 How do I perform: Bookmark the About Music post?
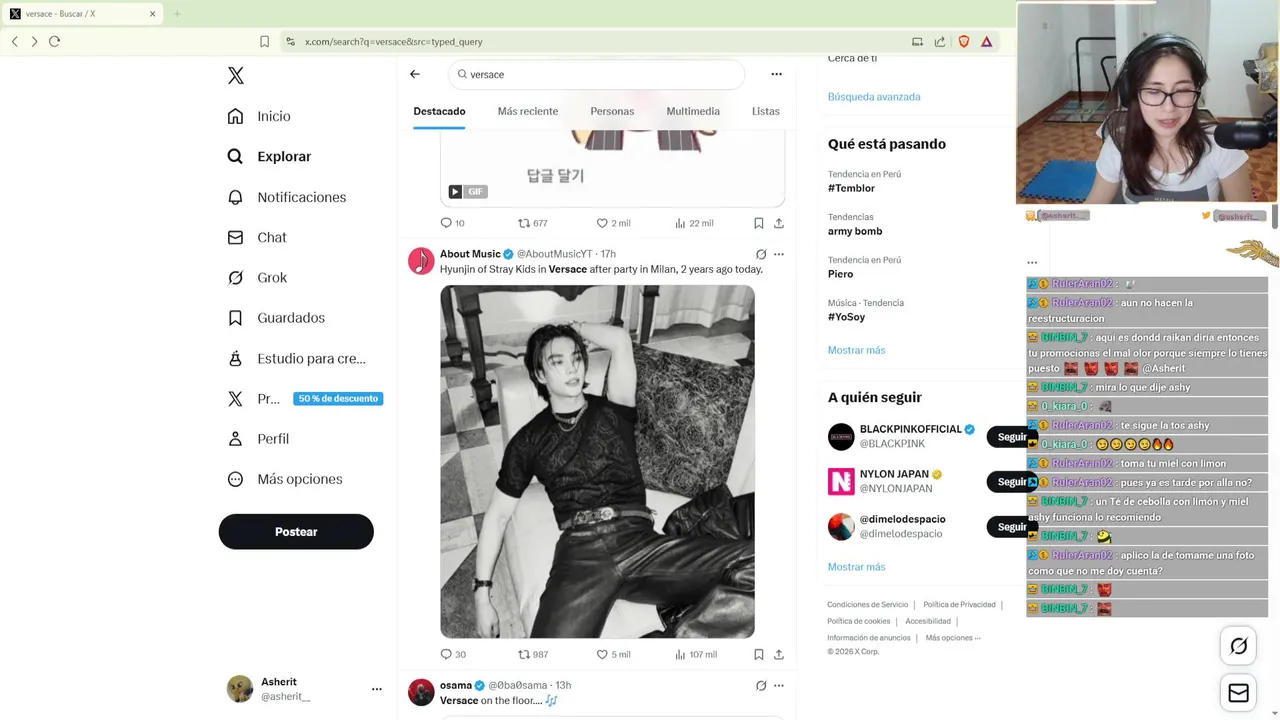click(758, 654)
